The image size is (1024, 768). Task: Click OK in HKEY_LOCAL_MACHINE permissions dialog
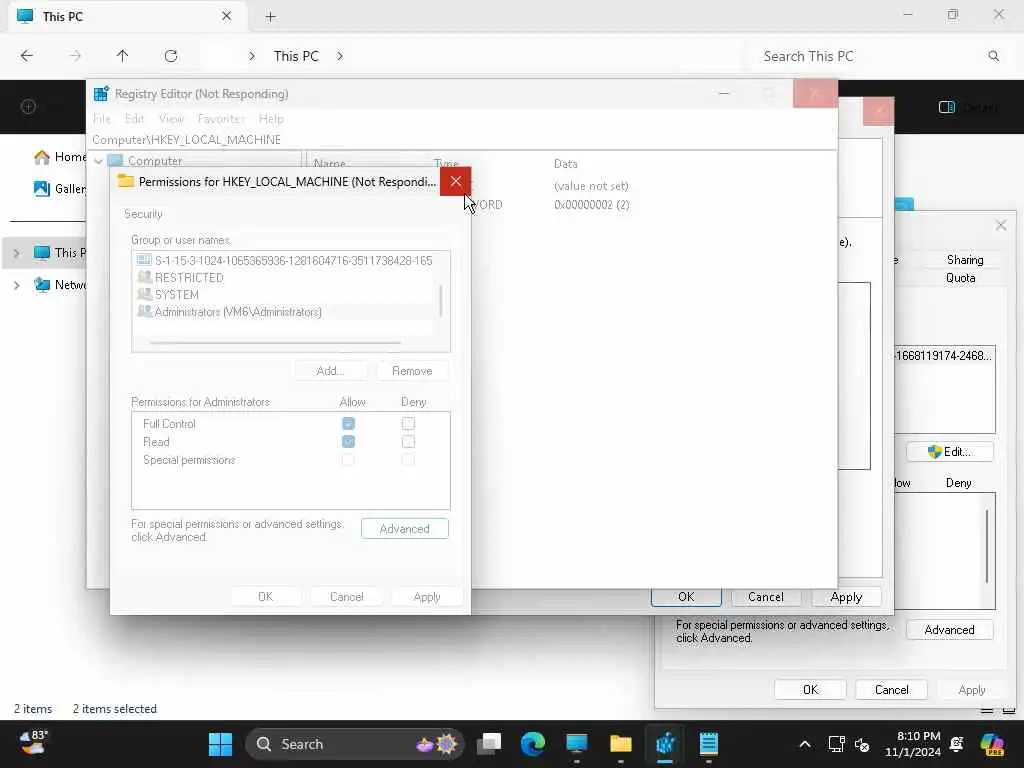[x=266, y=597]
